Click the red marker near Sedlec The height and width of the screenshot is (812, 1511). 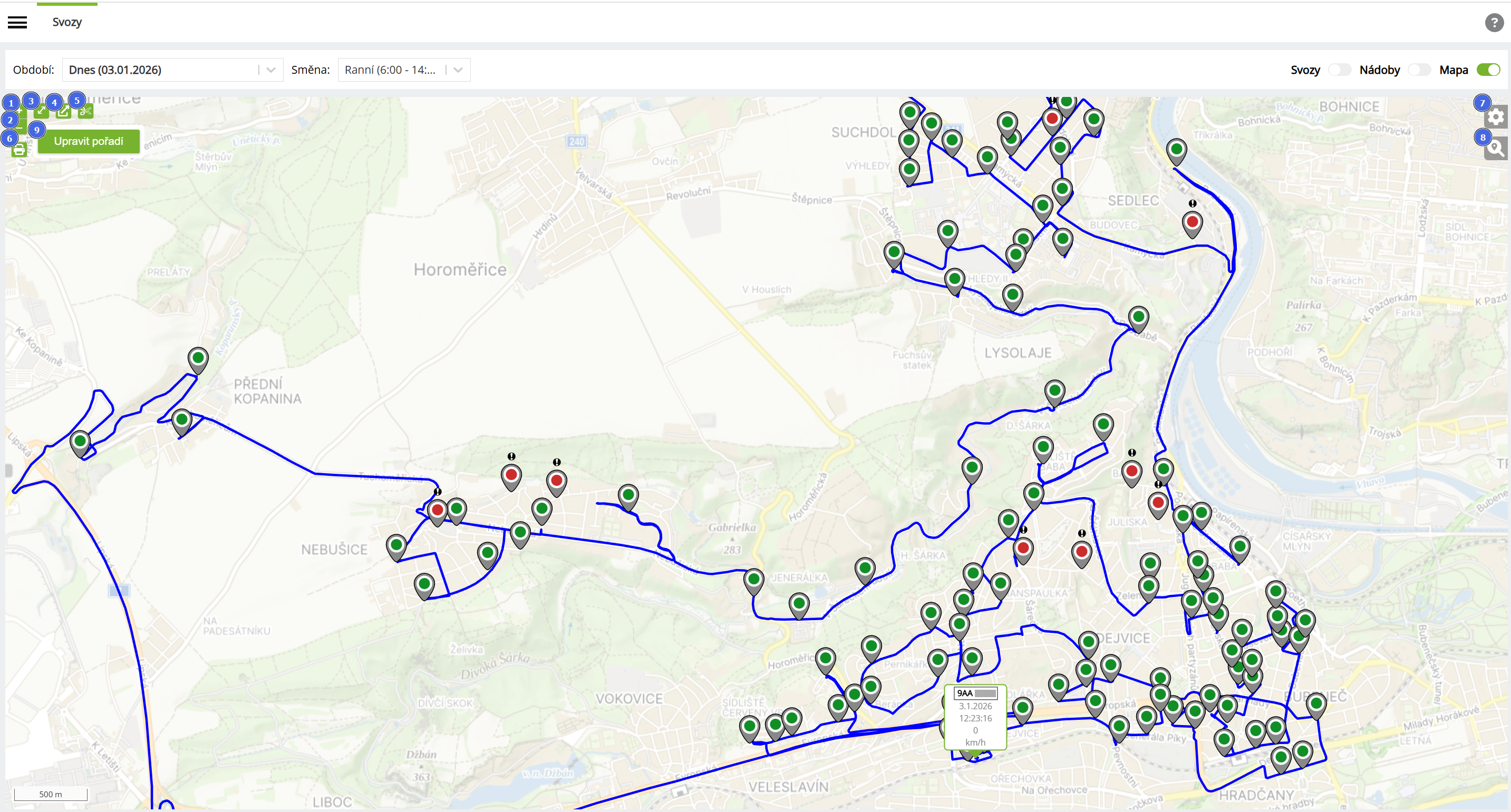pyautogui.click(x=1192, y=222)
